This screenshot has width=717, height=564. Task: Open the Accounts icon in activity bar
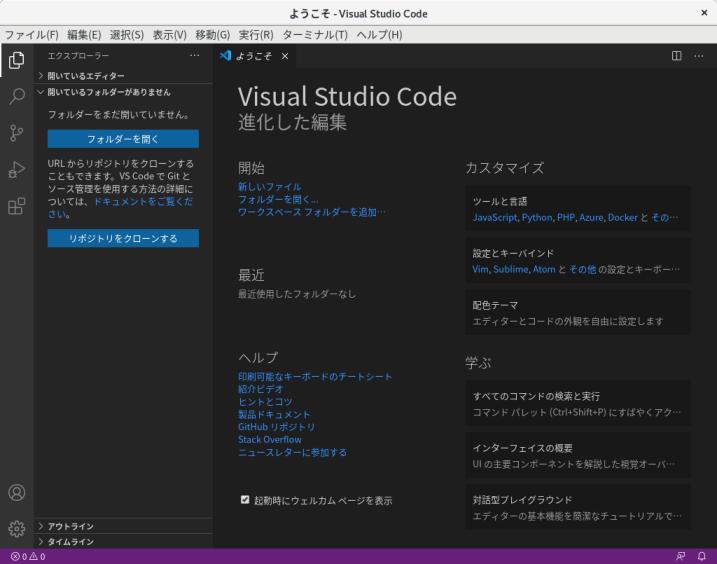pos(16,493)
